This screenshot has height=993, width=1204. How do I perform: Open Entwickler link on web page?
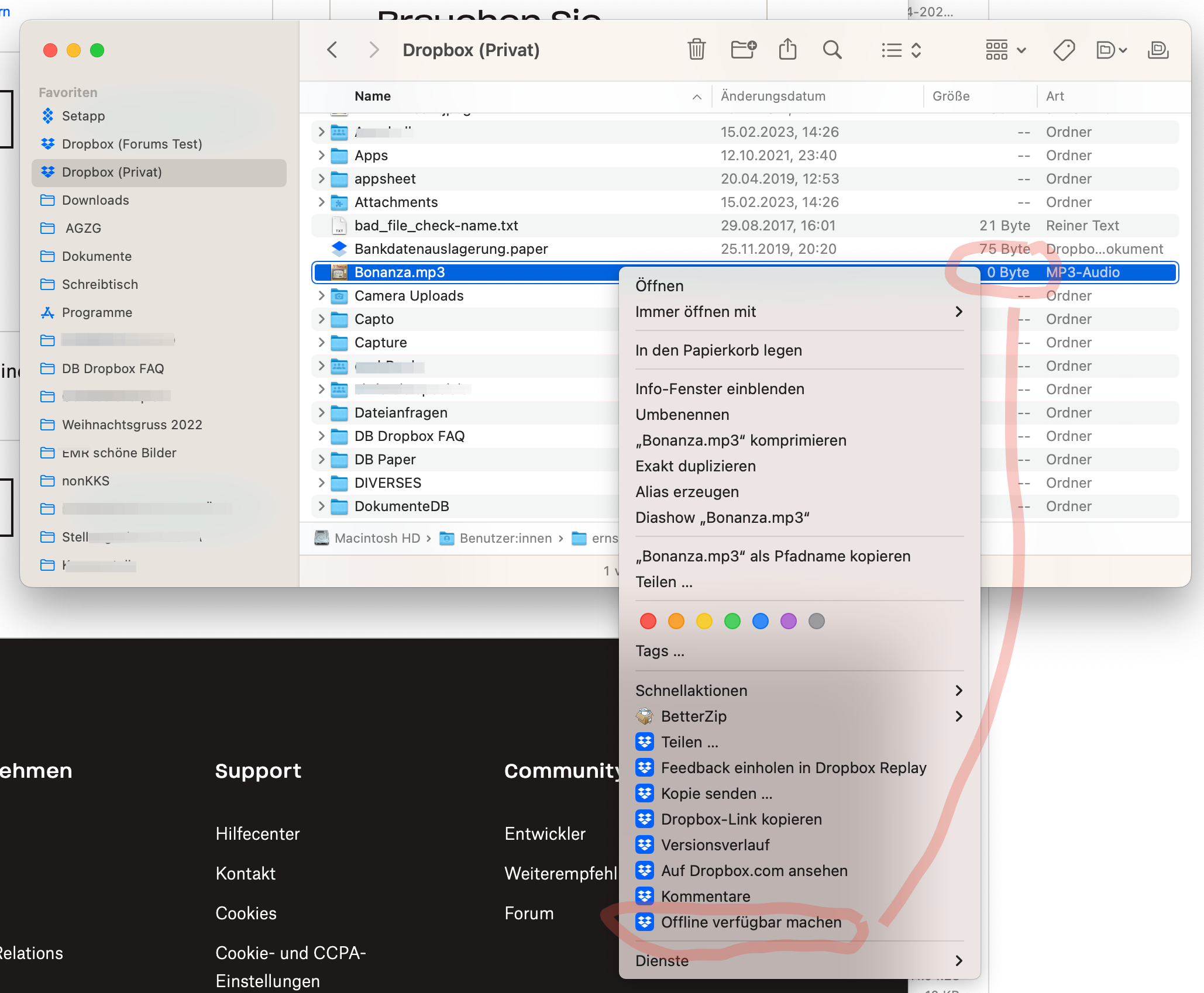pos(545,834)
